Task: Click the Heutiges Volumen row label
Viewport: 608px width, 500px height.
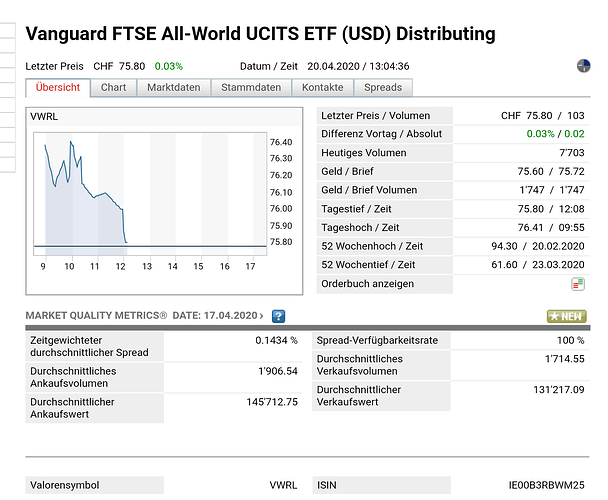Action: 364,153
